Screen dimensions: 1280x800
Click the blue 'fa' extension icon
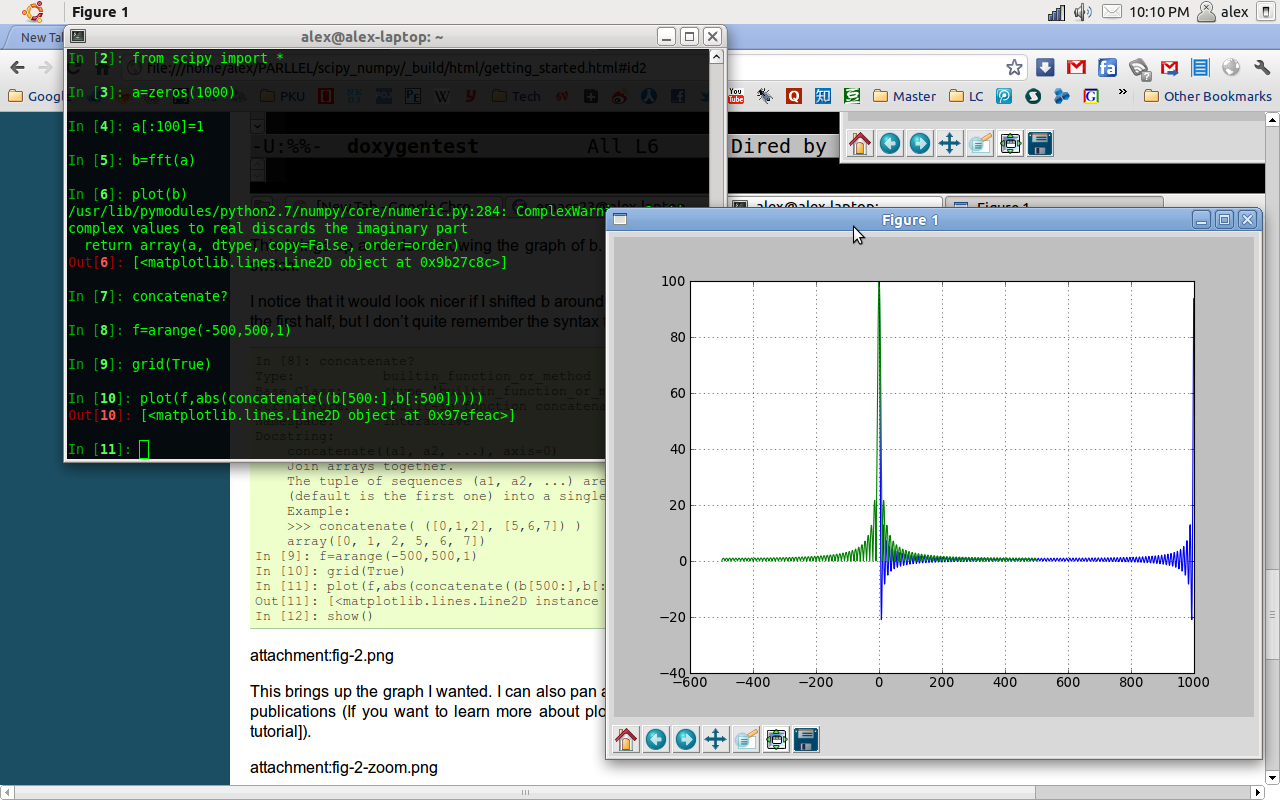click(x=1107, y=67)
